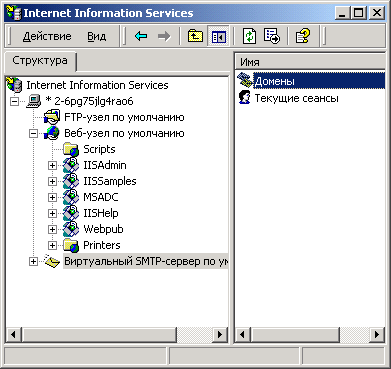Expand the IISAdmin tree node
Screen dimensions: 391x369
pos(52,165)
